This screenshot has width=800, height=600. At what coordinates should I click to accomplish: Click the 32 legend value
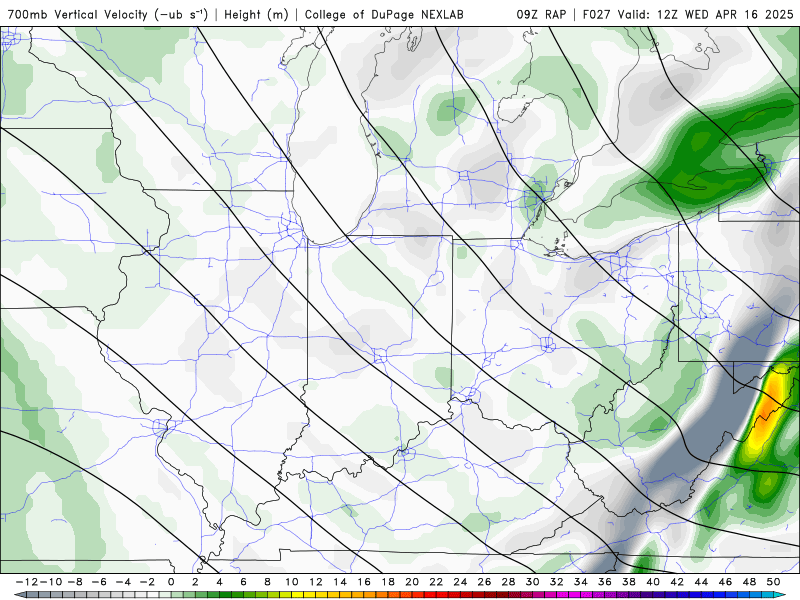tap(557, 582)
